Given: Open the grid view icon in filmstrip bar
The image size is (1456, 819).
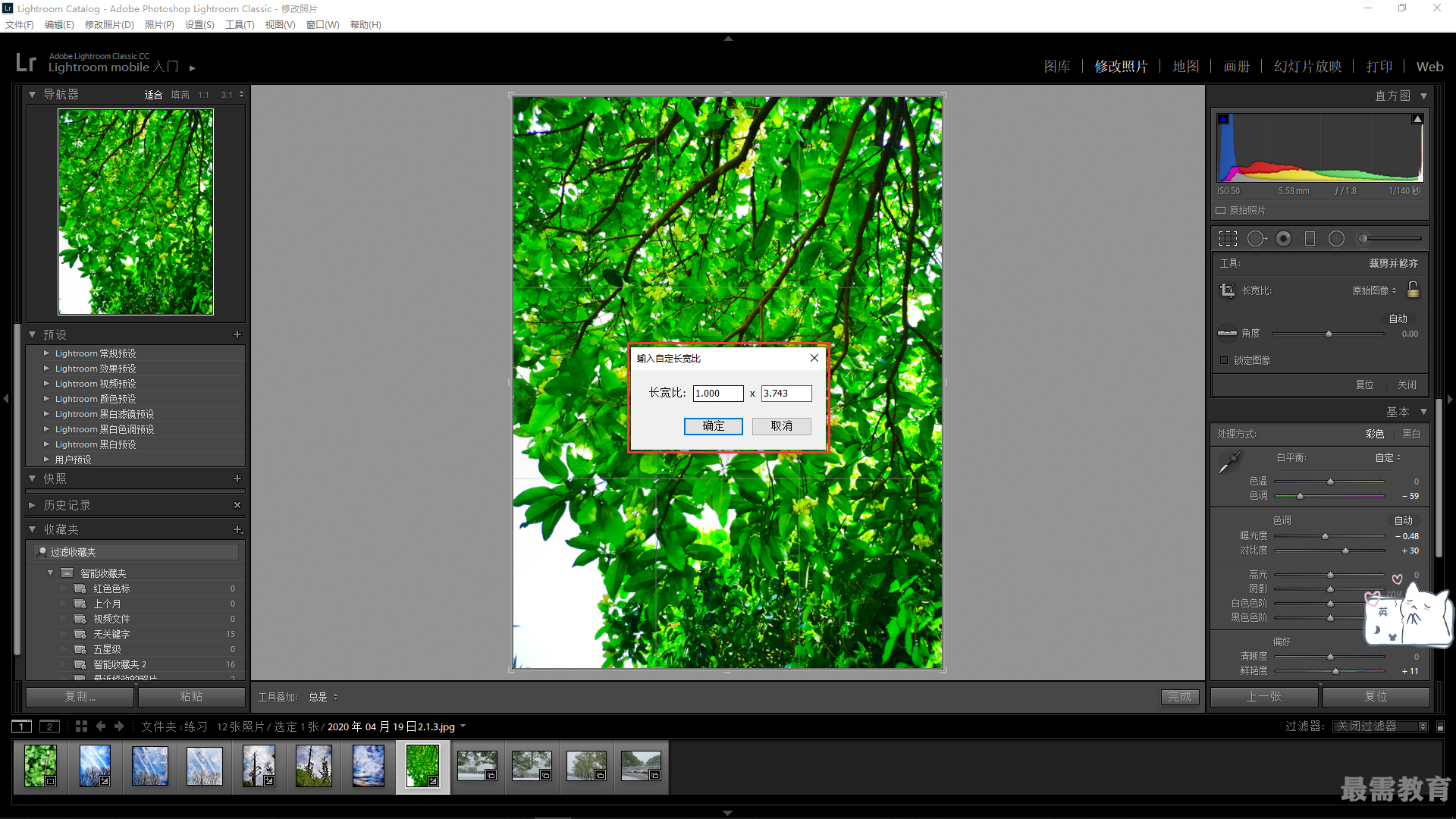Looking at the screenshot, I should (x=81, y=726).
